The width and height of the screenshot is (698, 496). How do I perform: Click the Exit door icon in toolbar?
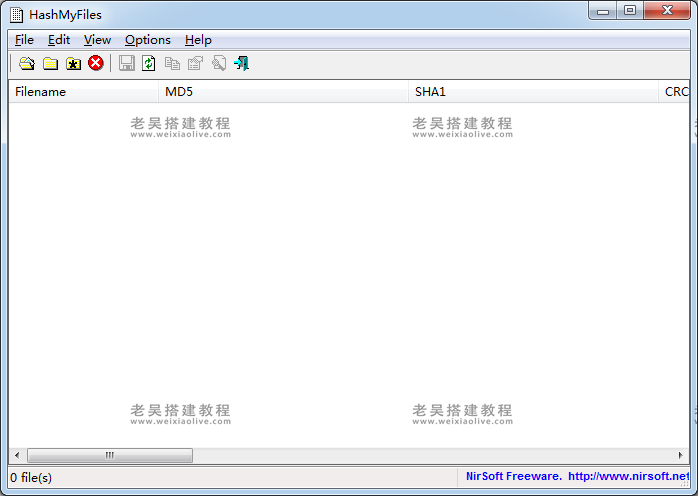point(241,64)
